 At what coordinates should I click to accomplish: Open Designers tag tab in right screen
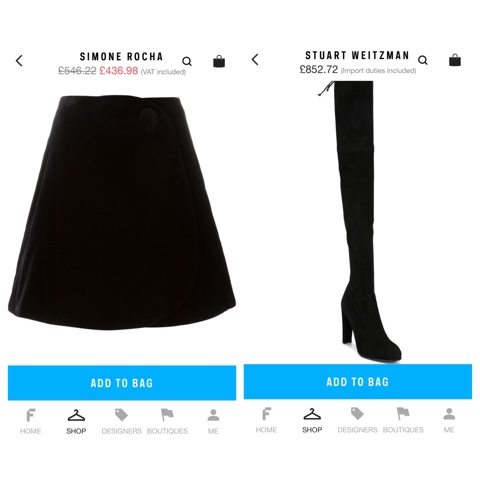[x=357, y=420]
